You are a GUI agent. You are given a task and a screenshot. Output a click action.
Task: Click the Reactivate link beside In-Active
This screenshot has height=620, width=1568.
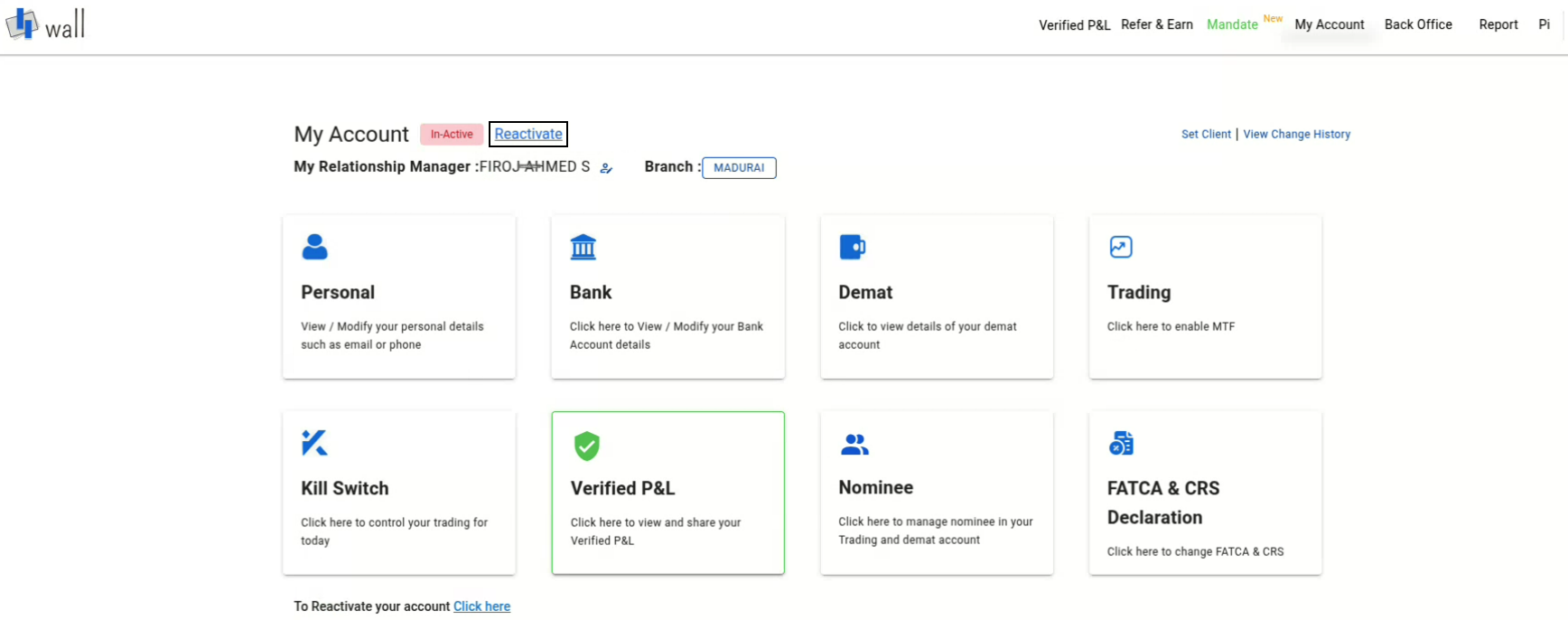pos(528,134)
